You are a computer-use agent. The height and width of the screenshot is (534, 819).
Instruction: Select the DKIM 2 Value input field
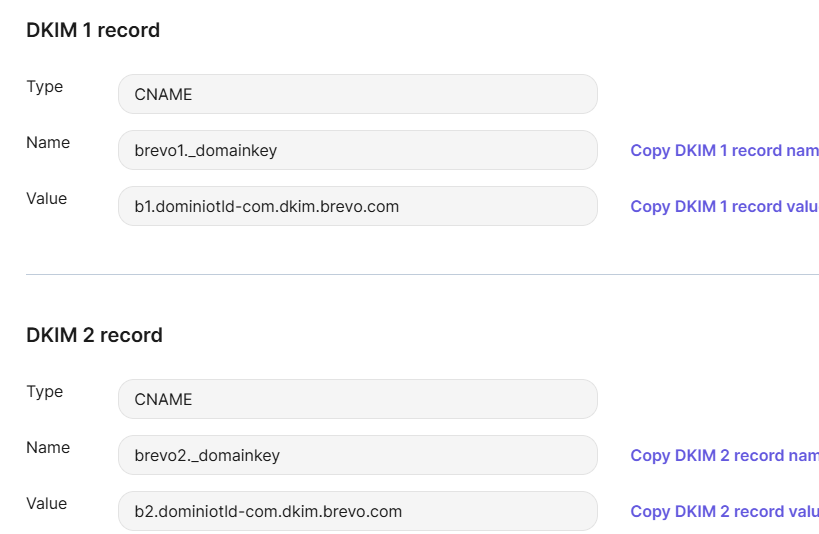(357, 511)
